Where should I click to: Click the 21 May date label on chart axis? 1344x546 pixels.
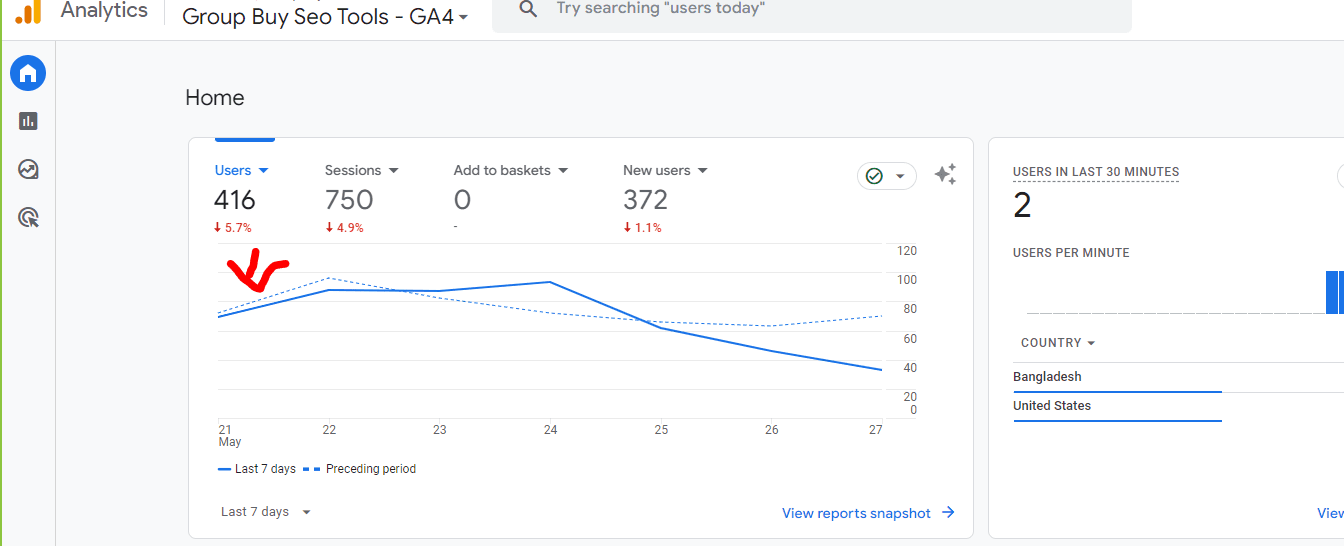pos(230,436)
